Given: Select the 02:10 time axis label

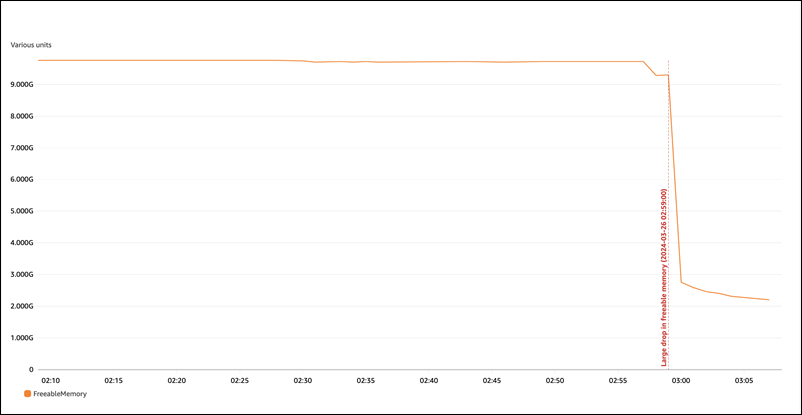Looking at the screenshot, I should tap(51, 381).
